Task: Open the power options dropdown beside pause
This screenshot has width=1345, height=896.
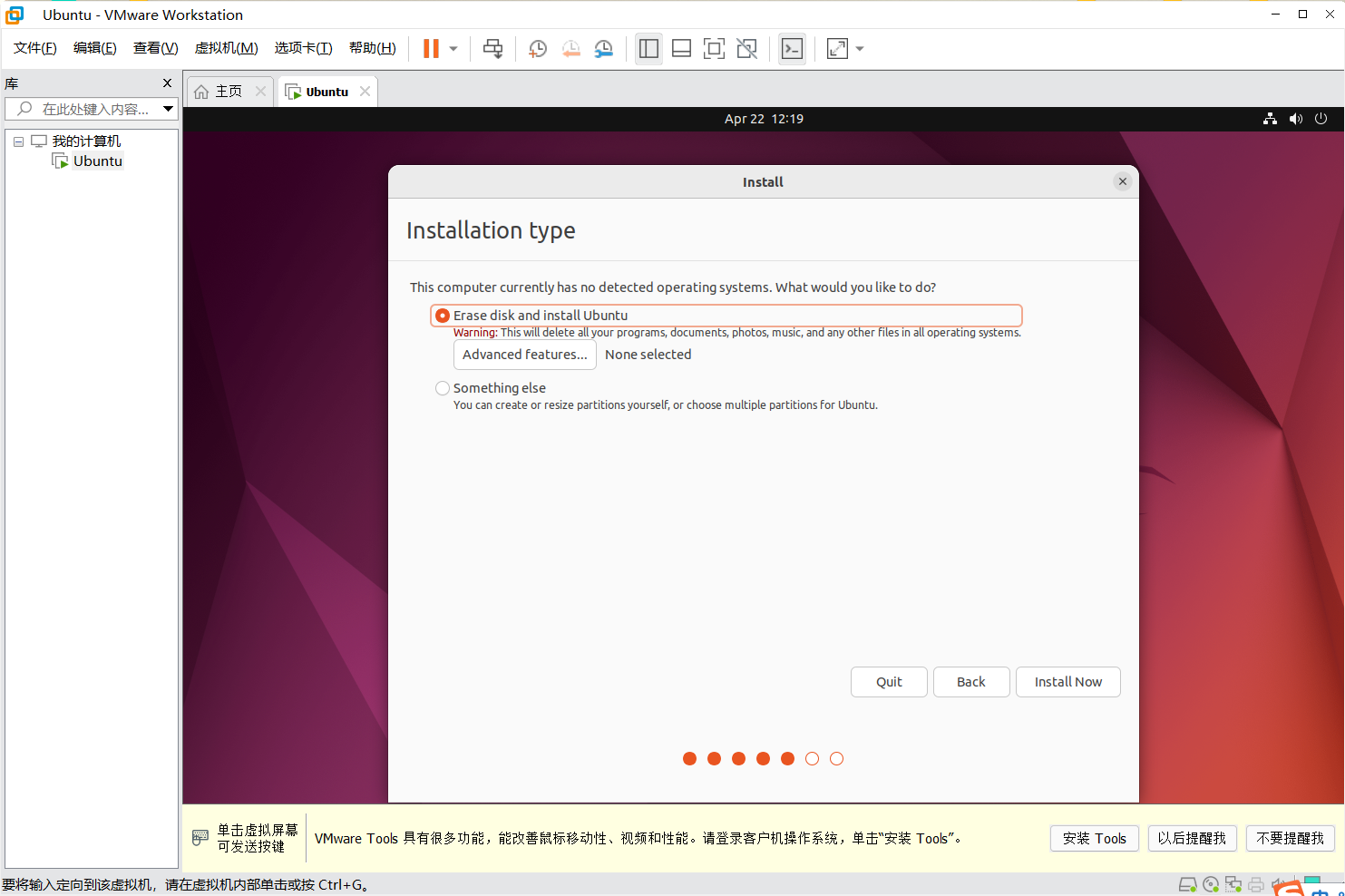Action: [453, 49]
